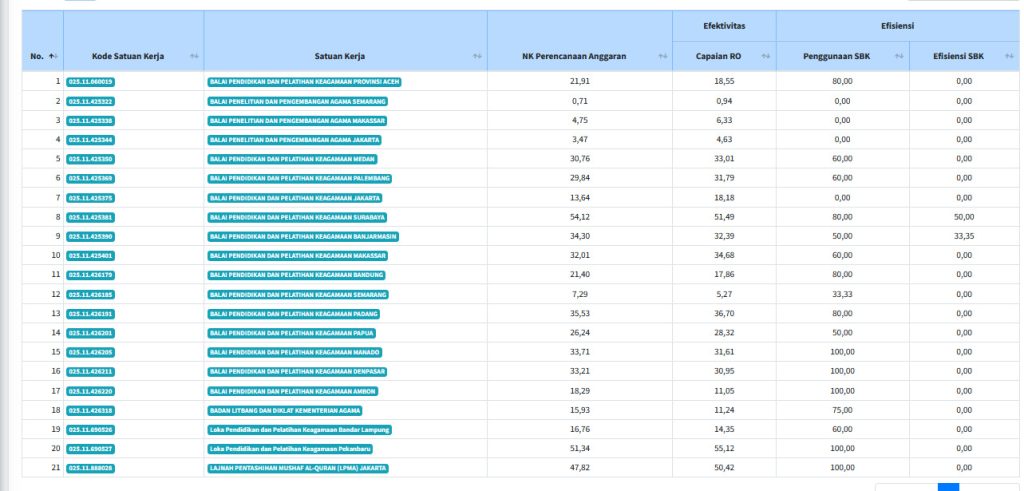Image resolution: width=1024 pixels, height=491 pixels.
Task: Click Capaian RO value 18,55
Action: [x=724, y=82]
